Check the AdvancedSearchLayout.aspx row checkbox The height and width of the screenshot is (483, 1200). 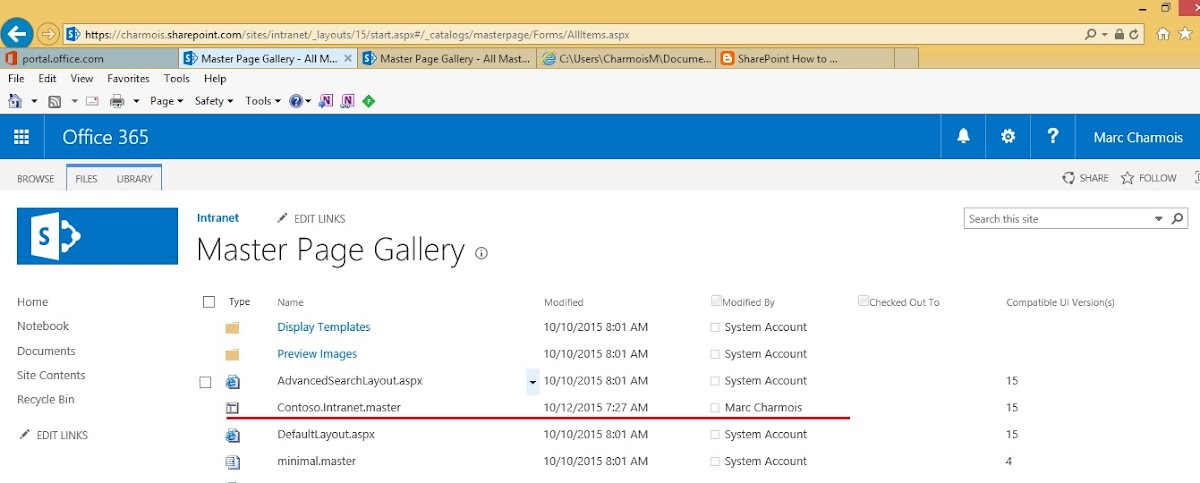point(205,382)
